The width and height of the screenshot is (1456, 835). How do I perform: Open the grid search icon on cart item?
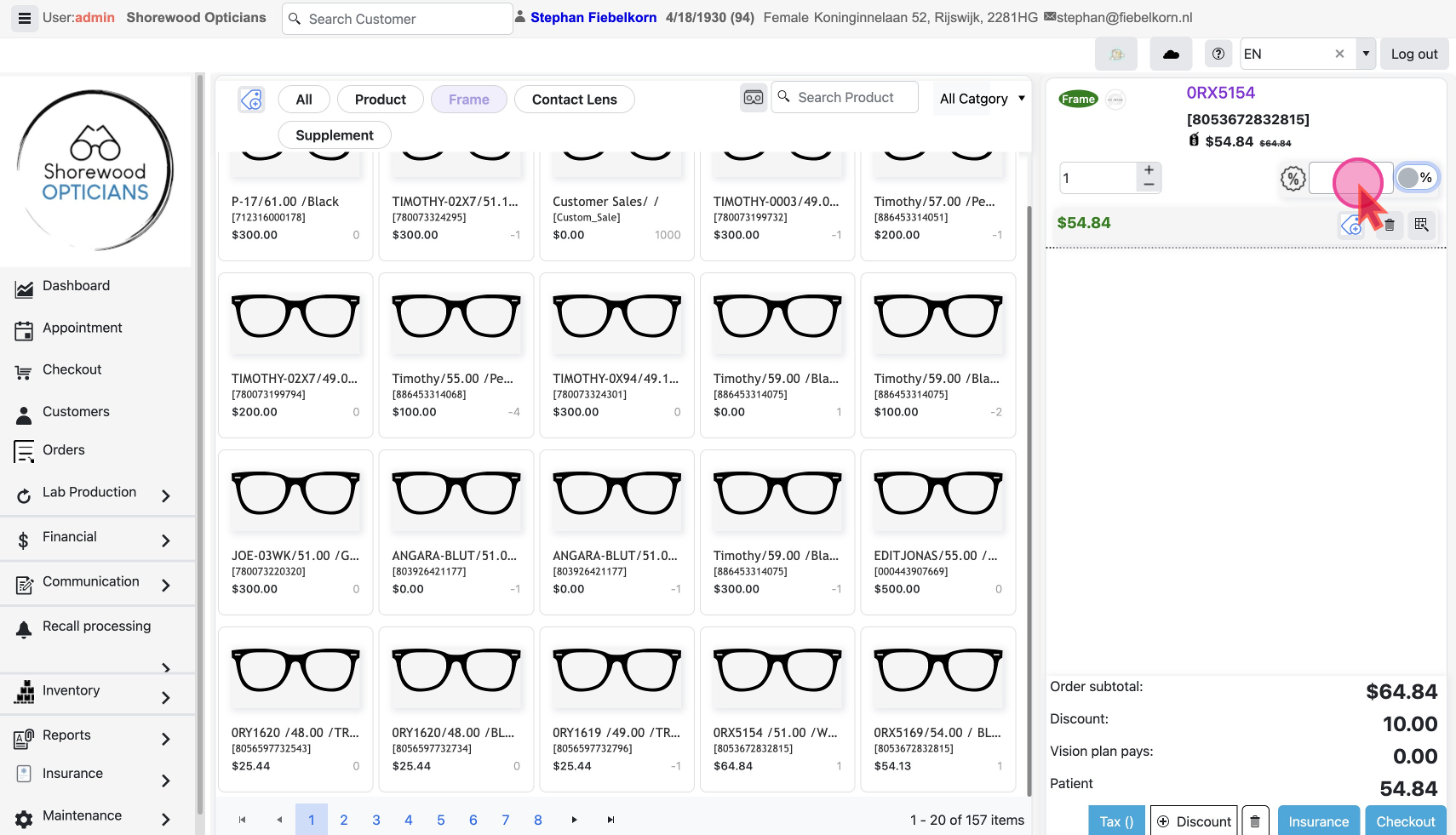(1421, 225)
